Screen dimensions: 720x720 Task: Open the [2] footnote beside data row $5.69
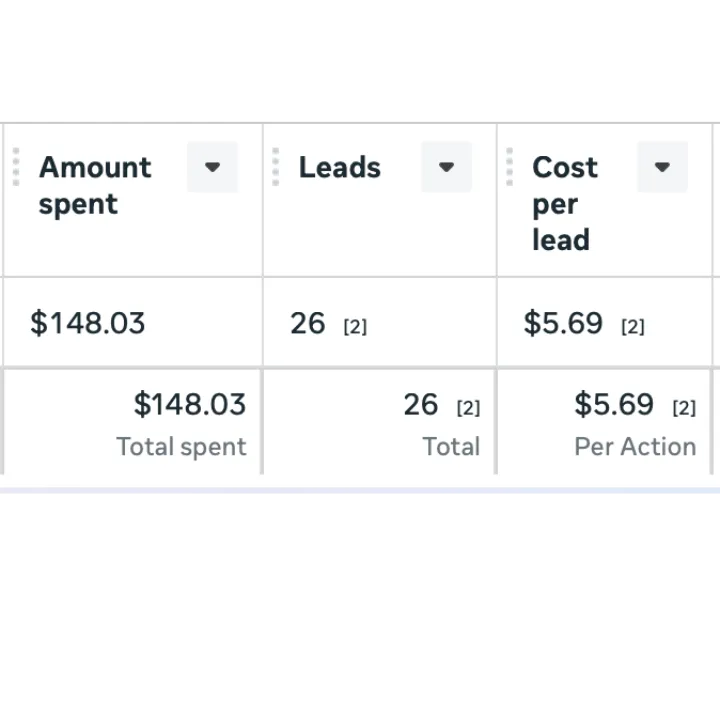coord(632,327)
